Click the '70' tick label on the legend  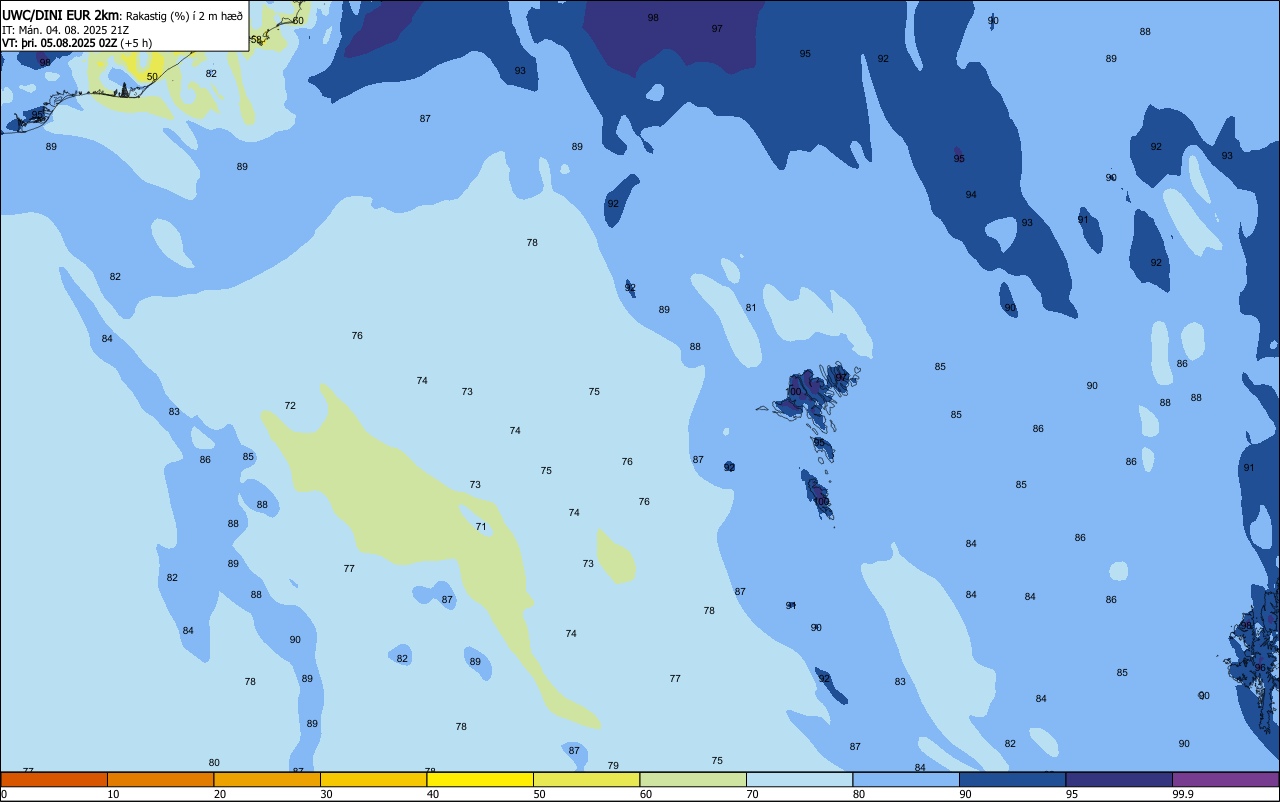[x=752, y=794]
